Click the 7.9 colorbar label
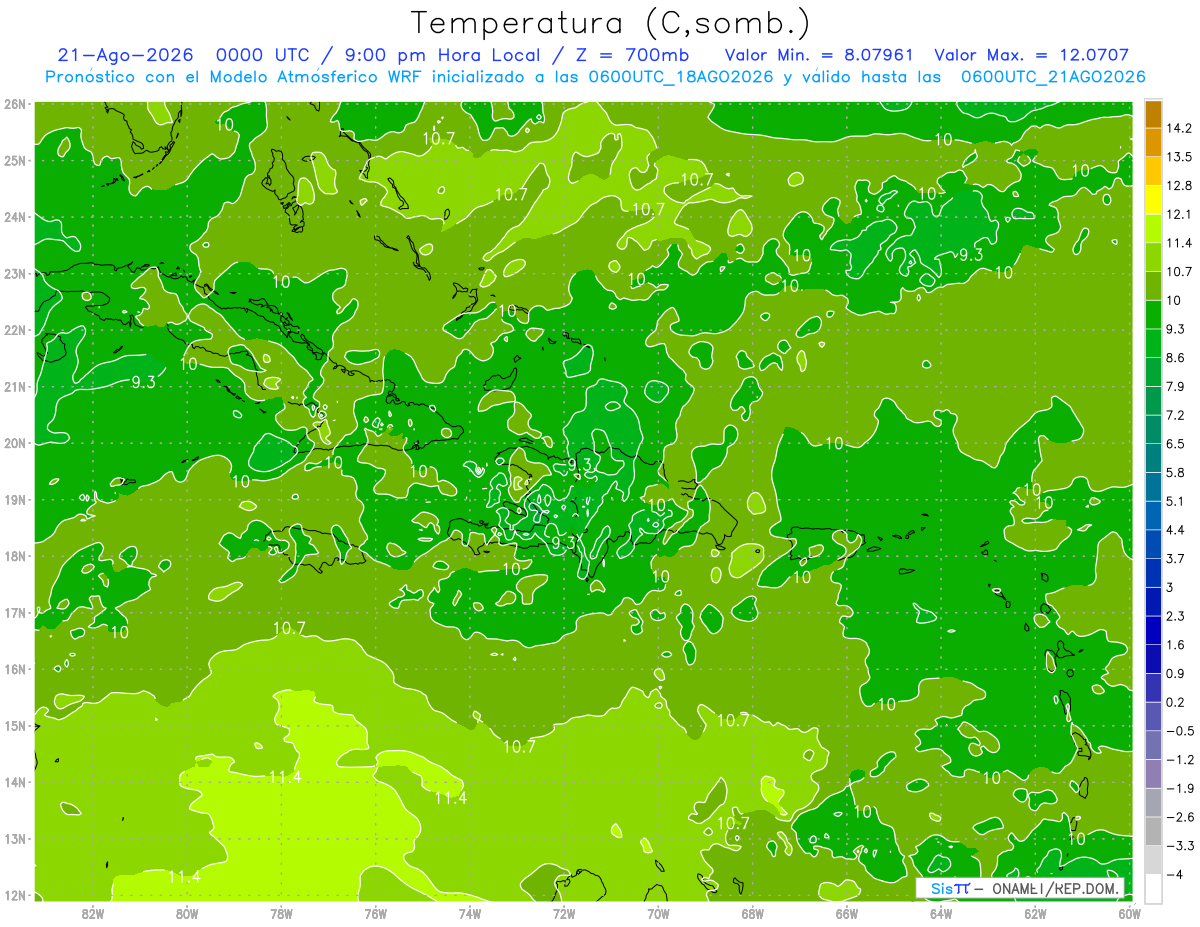Screen dimensions: 1200x927 click(x=1176, y=386)
